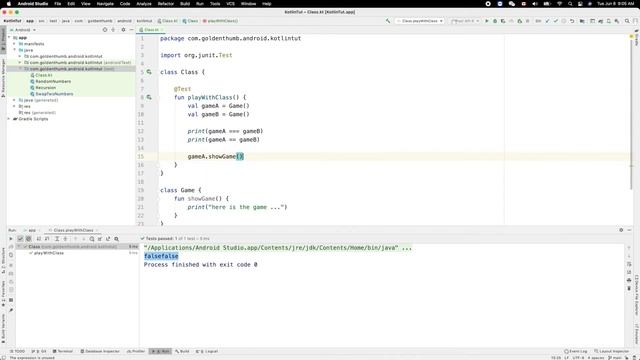Open the Event Log

pos(576,351)
